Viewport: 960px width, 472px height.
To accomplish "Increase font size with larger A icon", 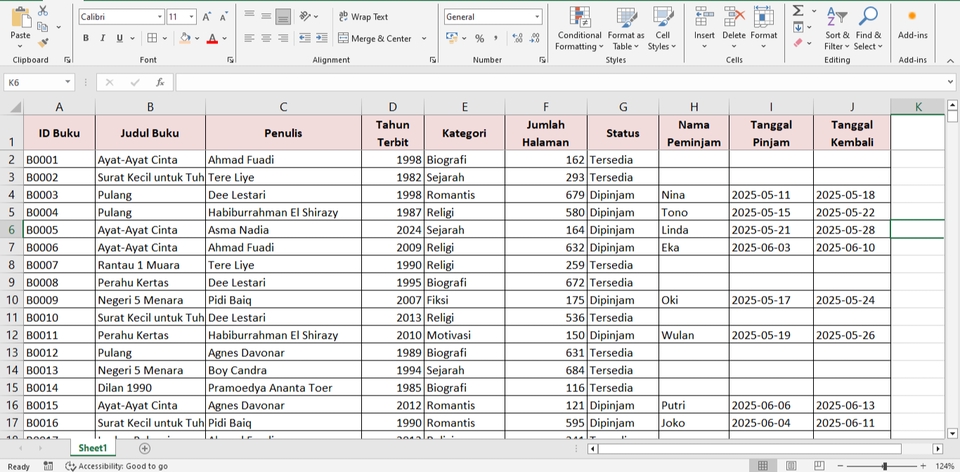I will click(207, 17).
